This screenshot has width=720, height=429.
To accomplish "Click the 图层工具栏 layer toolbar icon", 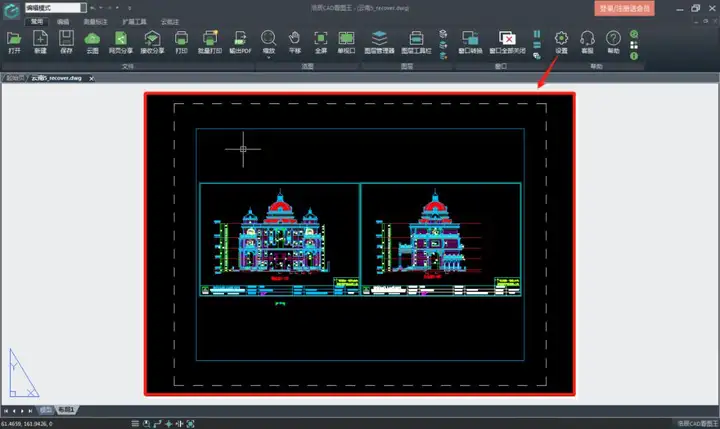I will [x=416, y=39].
